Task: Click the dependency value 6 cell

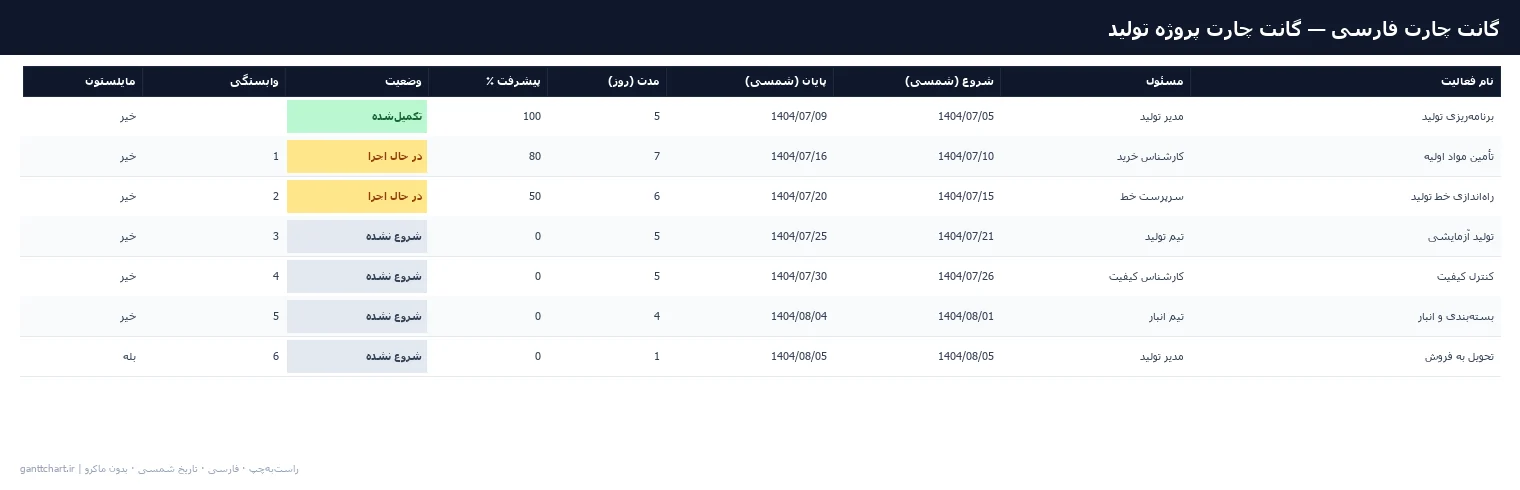Action: pyautogui.click(x=214, y=357)
